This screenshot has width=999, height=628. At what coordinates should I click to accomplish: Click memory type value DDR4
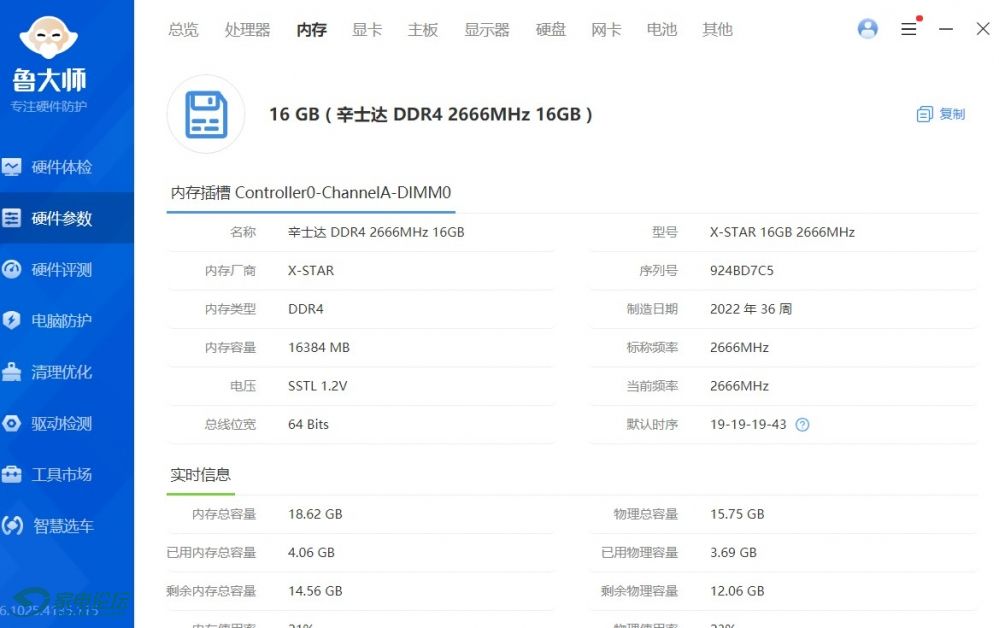tap(306, 309)
